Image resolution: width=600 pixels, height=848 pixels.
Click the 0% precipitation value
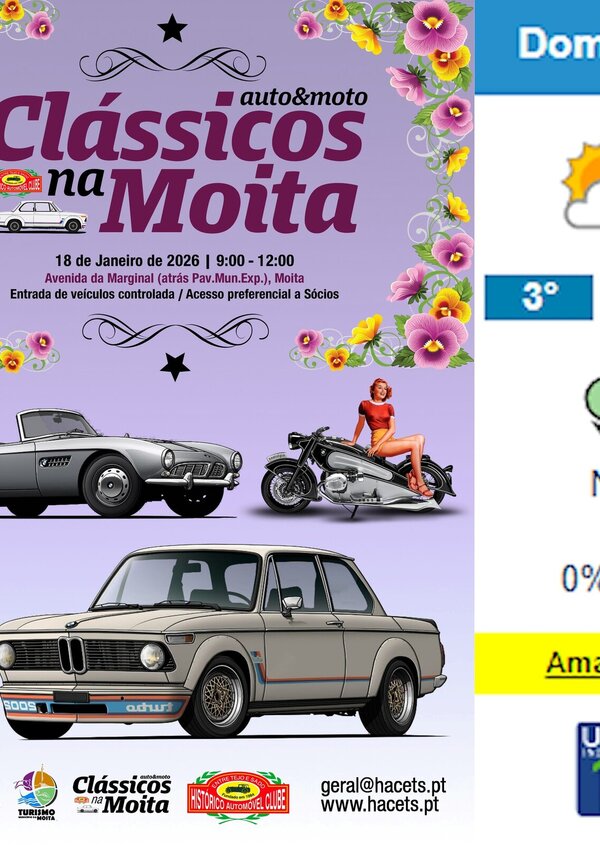coord(581,578)
